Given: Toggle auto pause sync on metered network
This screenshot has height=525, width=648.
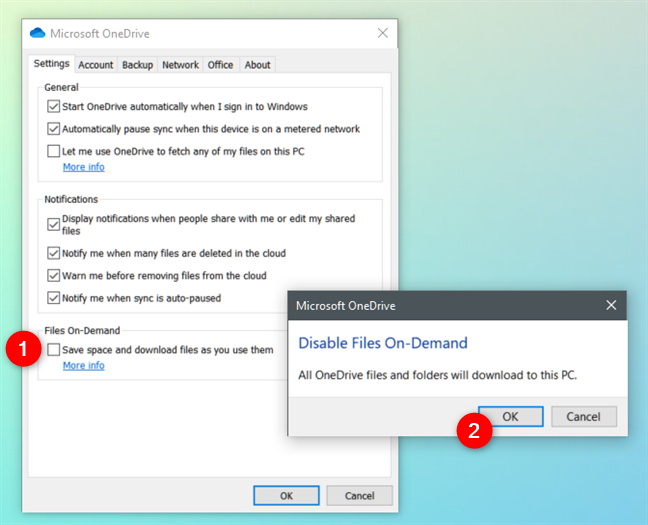Looking at the screenshot, I should 53,129.
